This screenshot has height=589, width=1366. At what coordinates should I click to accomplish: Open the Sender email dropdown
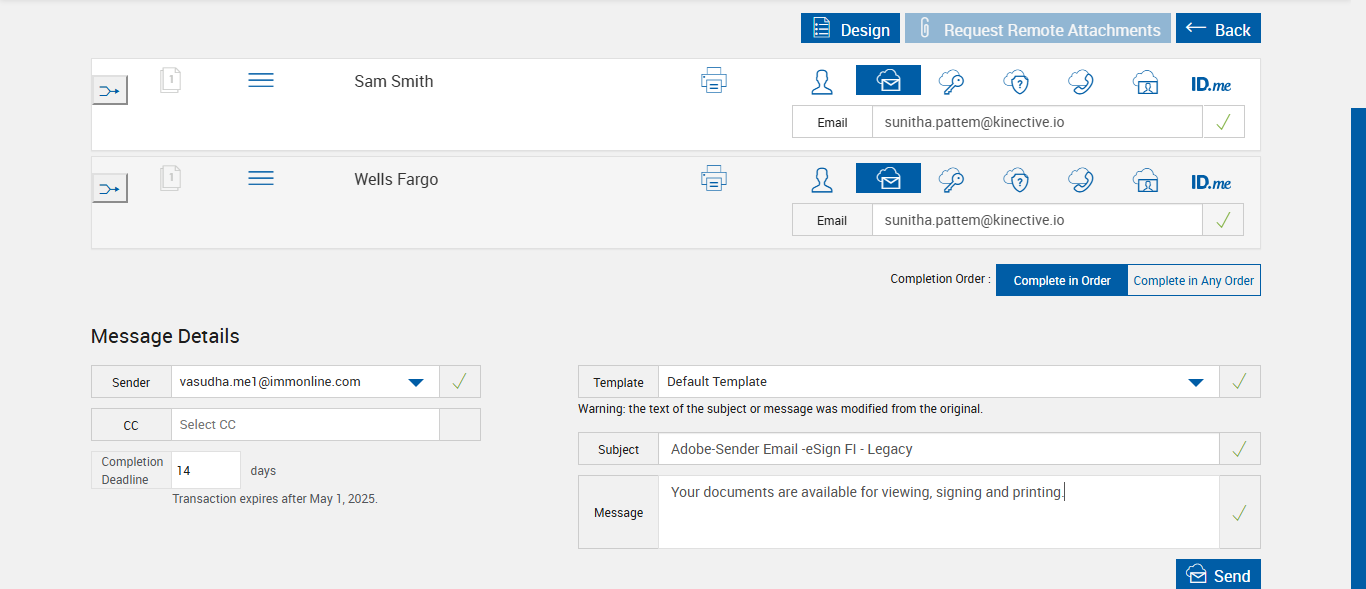[x=416, y=382]
